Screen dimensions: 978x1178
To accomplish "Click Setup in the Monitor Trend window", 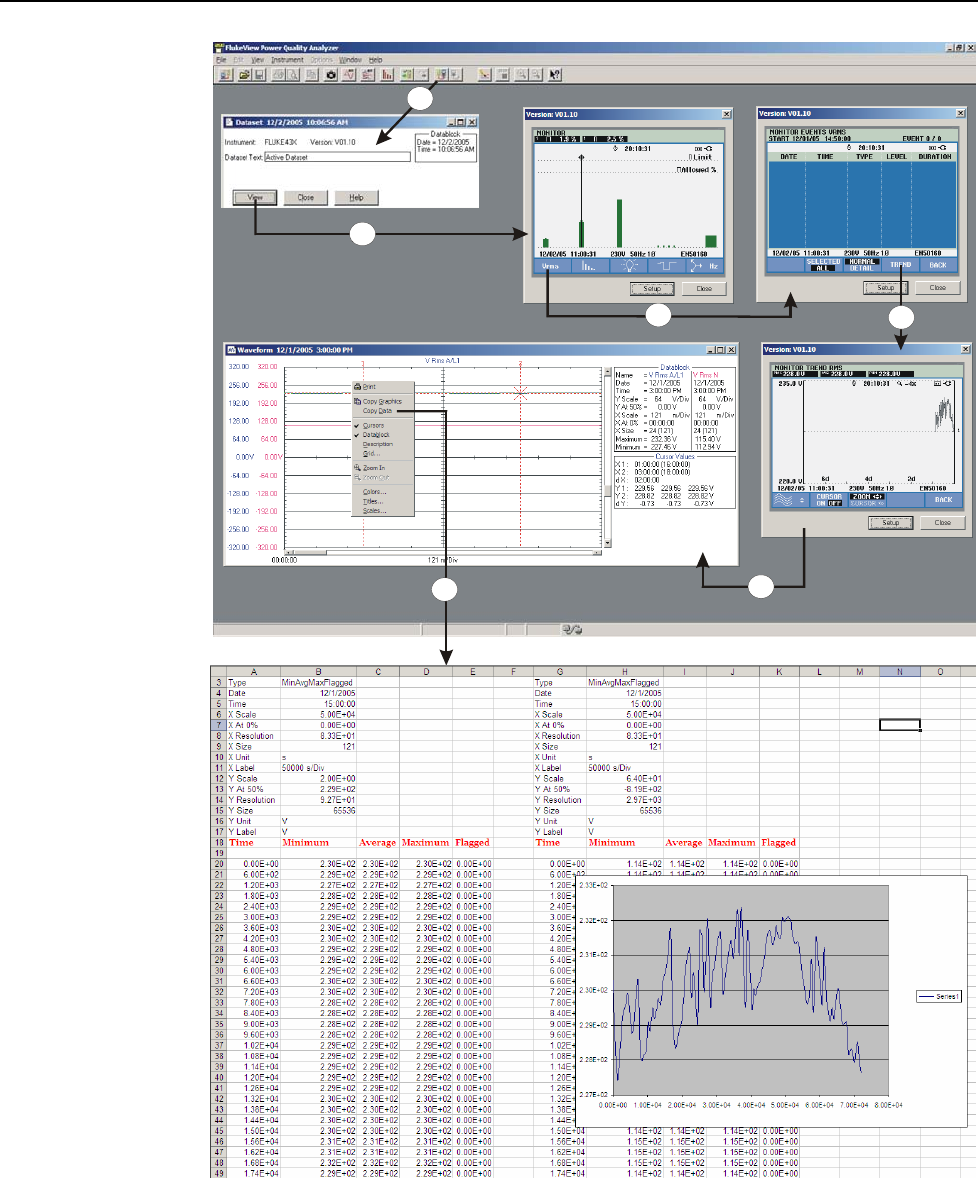I will click(891, 523).
